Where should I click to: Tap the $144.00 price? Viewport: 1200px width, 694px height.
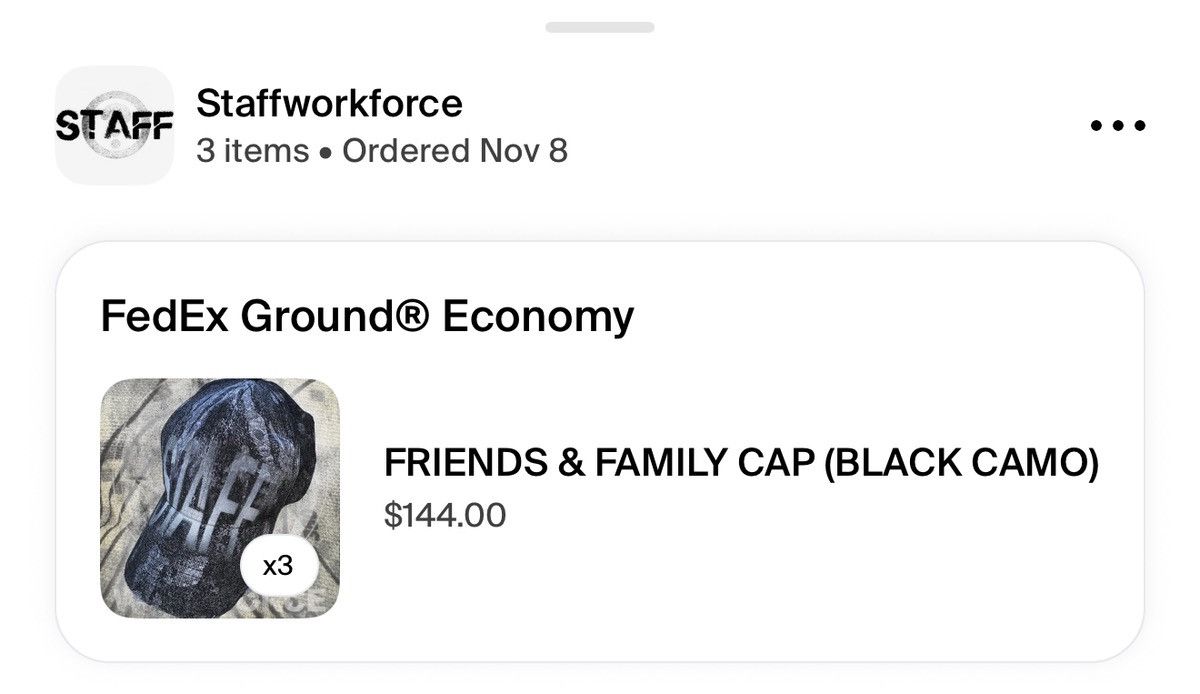pyautogui.click(x=445, y=515)
